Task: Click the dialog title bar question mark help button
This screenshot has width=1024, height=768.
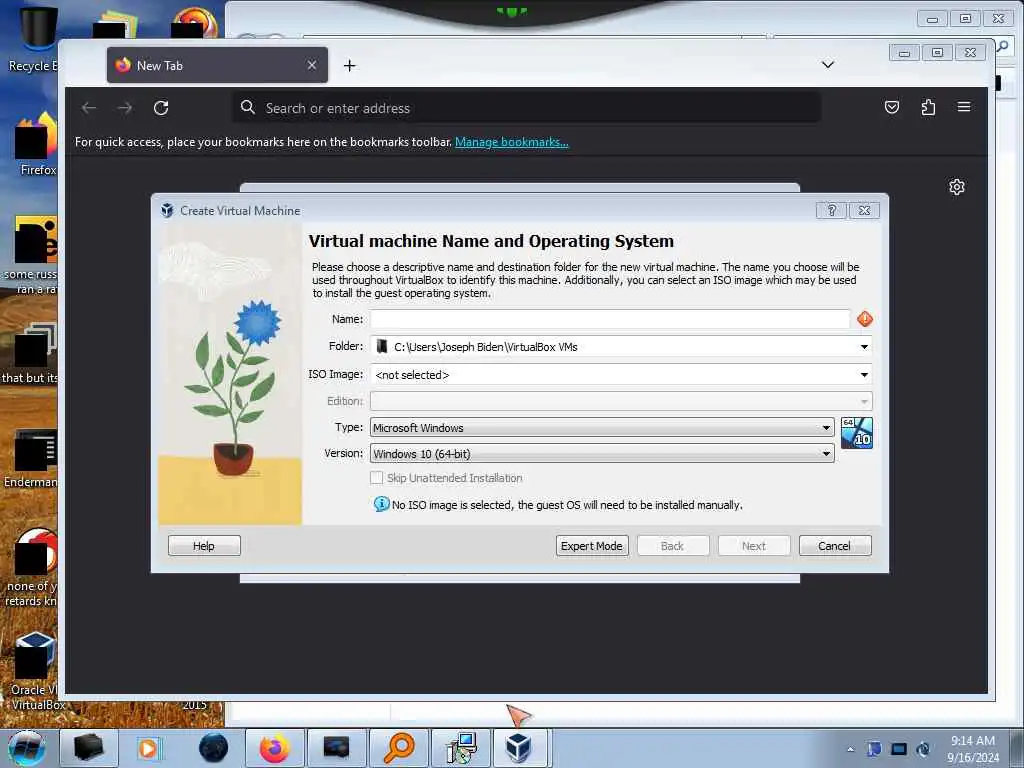Action: point(831,210)
